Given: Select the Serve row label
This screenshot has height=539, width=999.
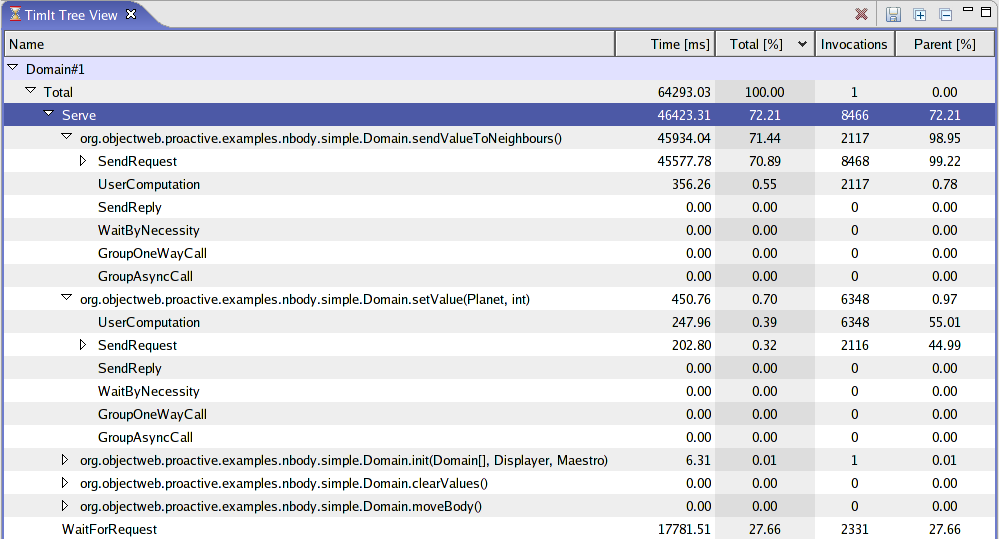Looking at the screenshot, I should pos(79,115).
